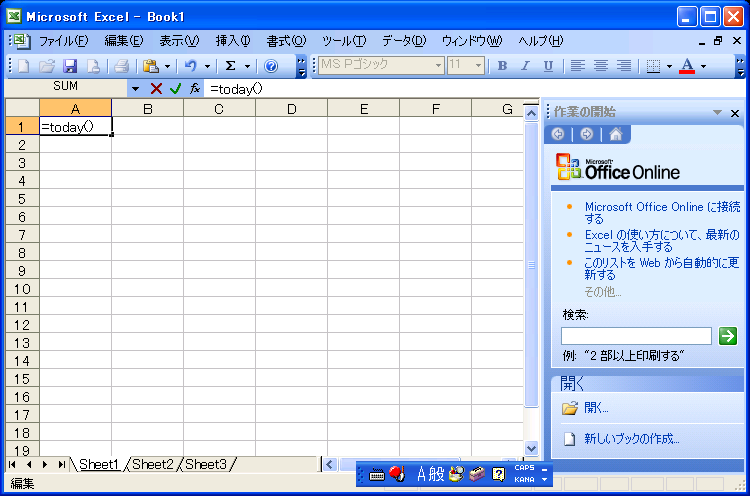The image size is (750, 496).
Task: Open the Name Box function dropdown
Action: coord(135,88)
